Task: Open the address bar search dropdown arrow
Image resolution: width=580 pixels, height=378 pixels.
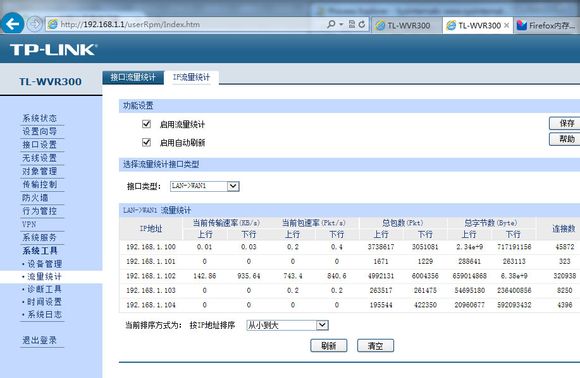Action: [x=341, y=24]
